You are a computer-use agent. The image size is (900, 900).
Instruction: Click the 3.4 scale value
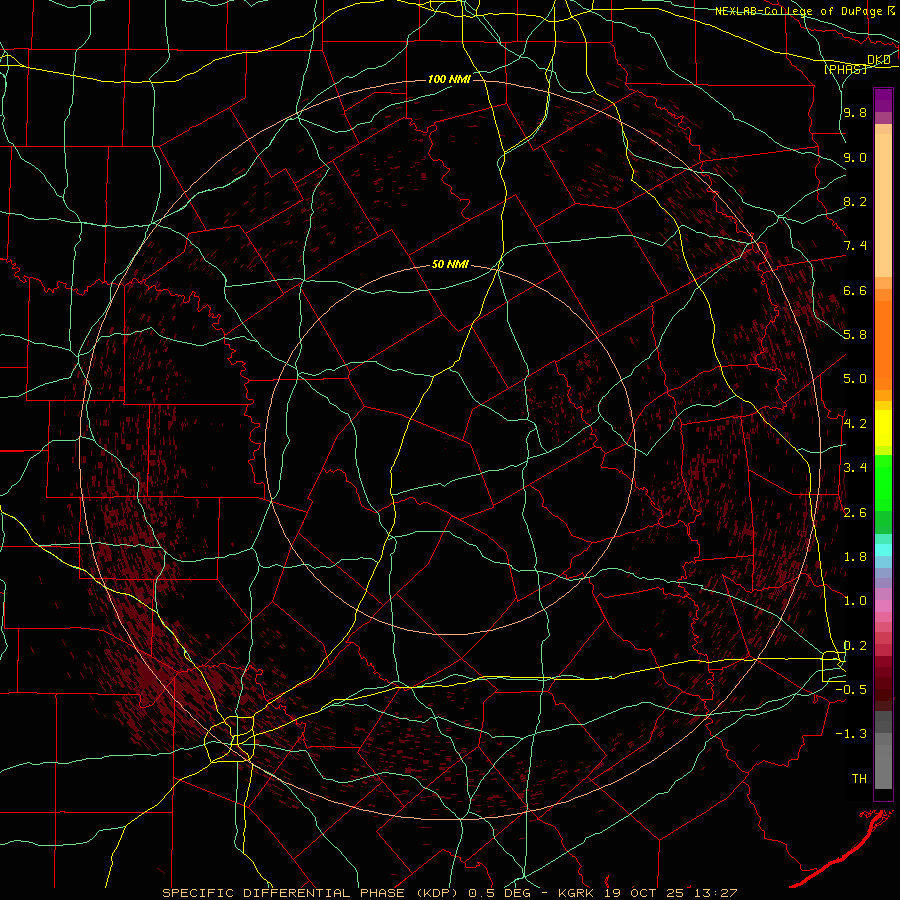[x=855, y=468]
